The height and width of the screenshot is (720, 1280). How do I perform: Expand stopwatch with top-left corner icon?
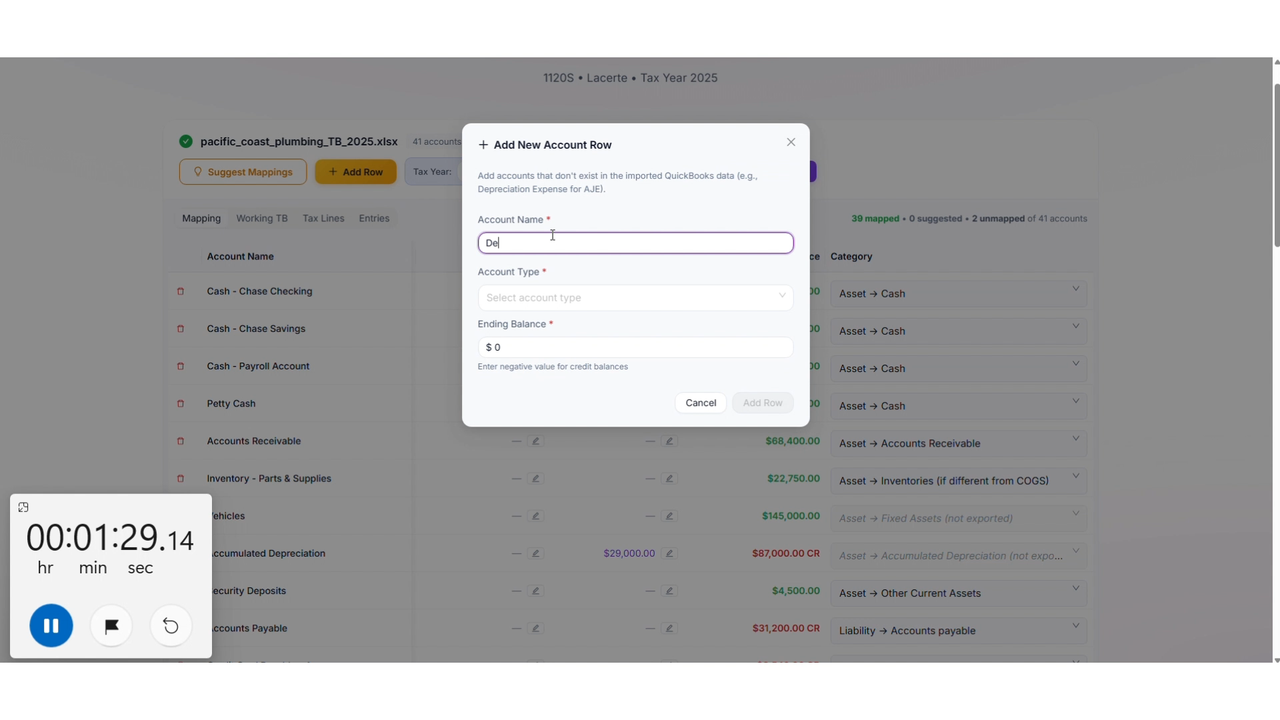pyautogui.click(x=23, y=507)
